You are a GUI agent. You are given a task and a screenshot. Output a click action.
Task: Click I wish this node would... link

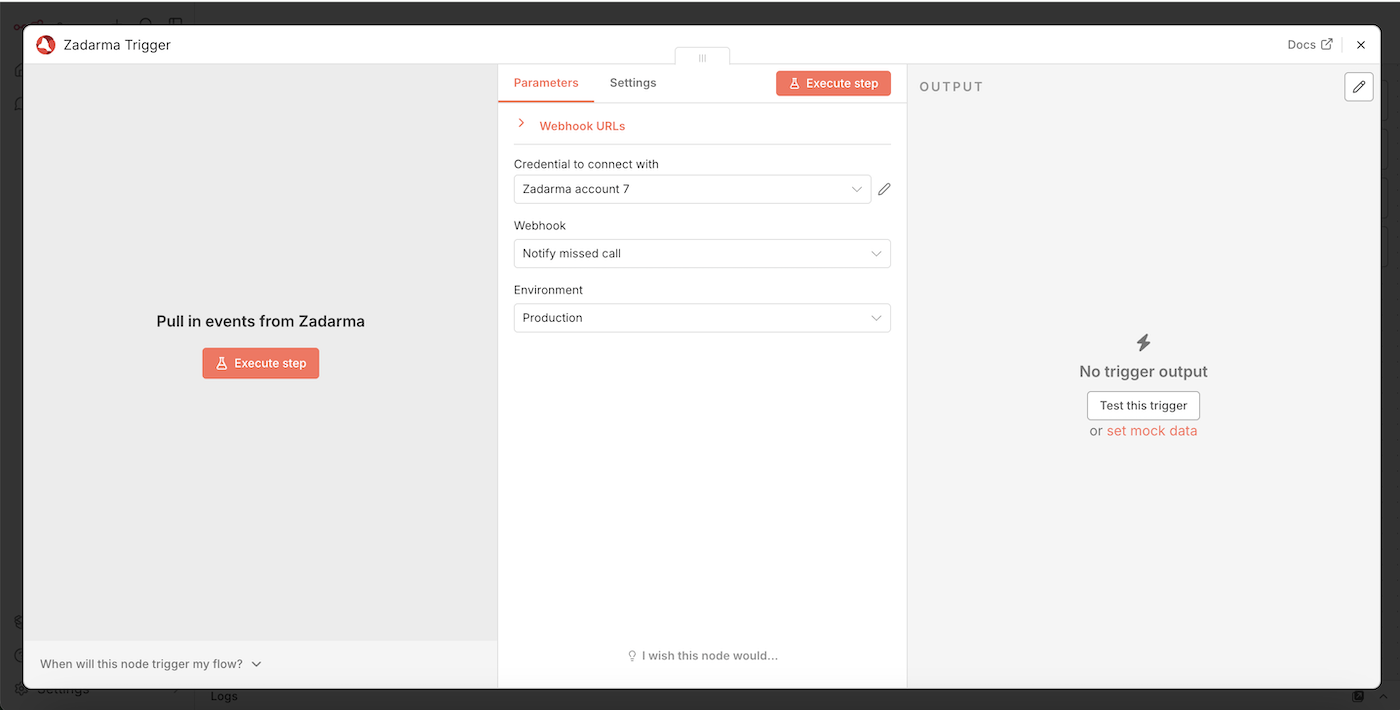point(702,656)
